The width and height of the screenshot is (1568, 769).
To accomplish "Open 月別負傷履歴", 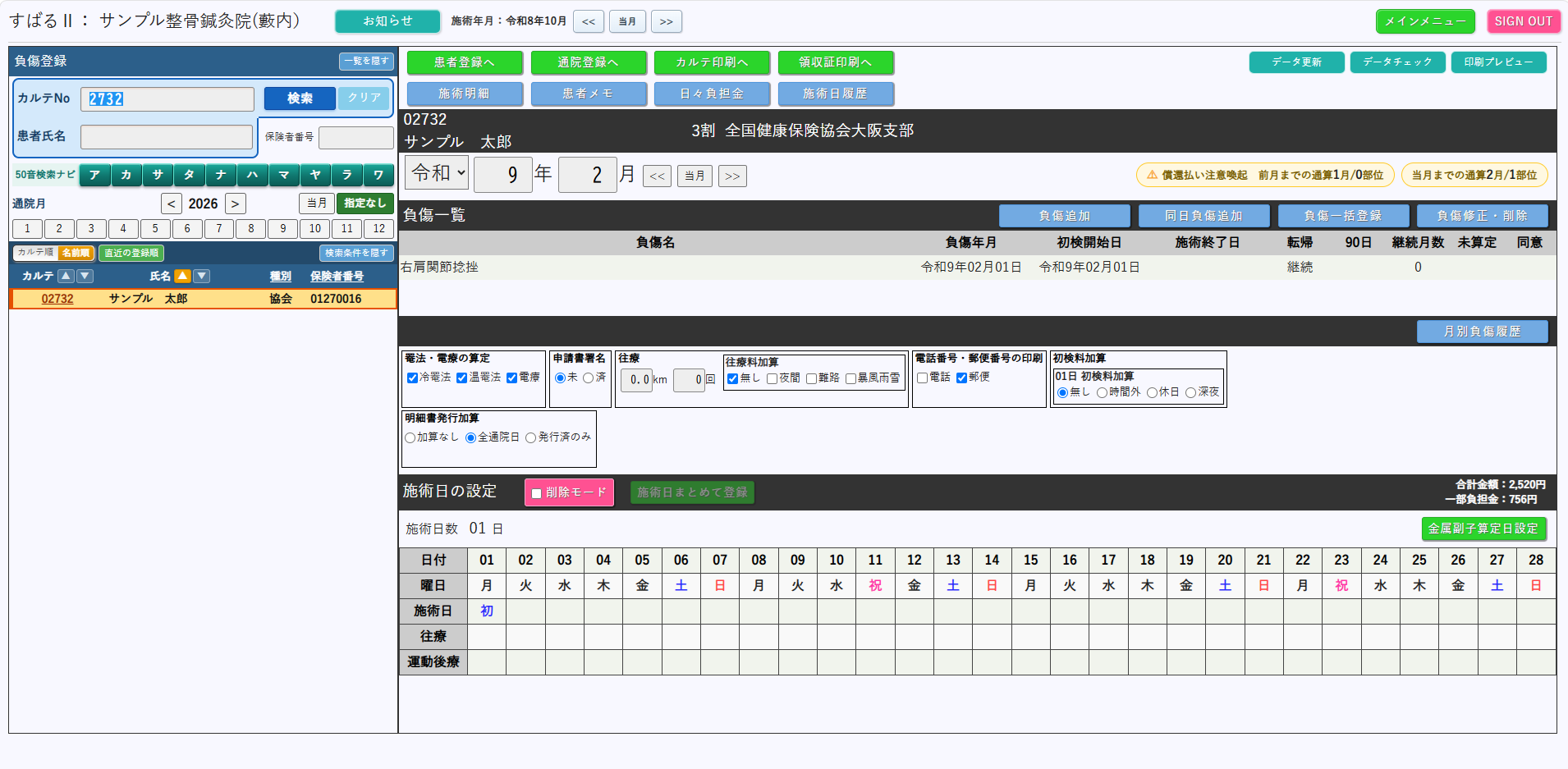I will pyautogui.click(x=1483, y=332).
